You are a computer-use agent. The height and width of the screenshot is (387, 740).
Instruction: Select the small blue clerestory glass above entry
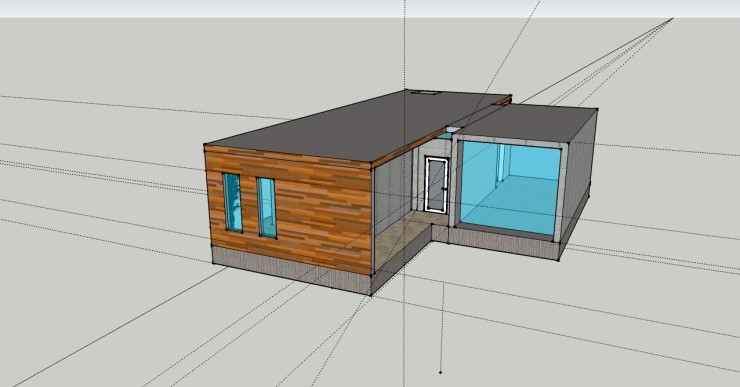pyautogui.click(x=444, y=135)
